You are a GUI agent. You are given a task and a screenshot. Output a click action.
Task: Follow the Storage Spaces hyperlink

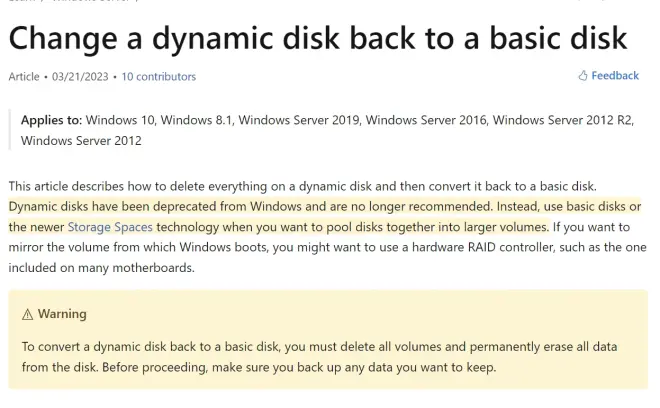(x=110, y=227)
